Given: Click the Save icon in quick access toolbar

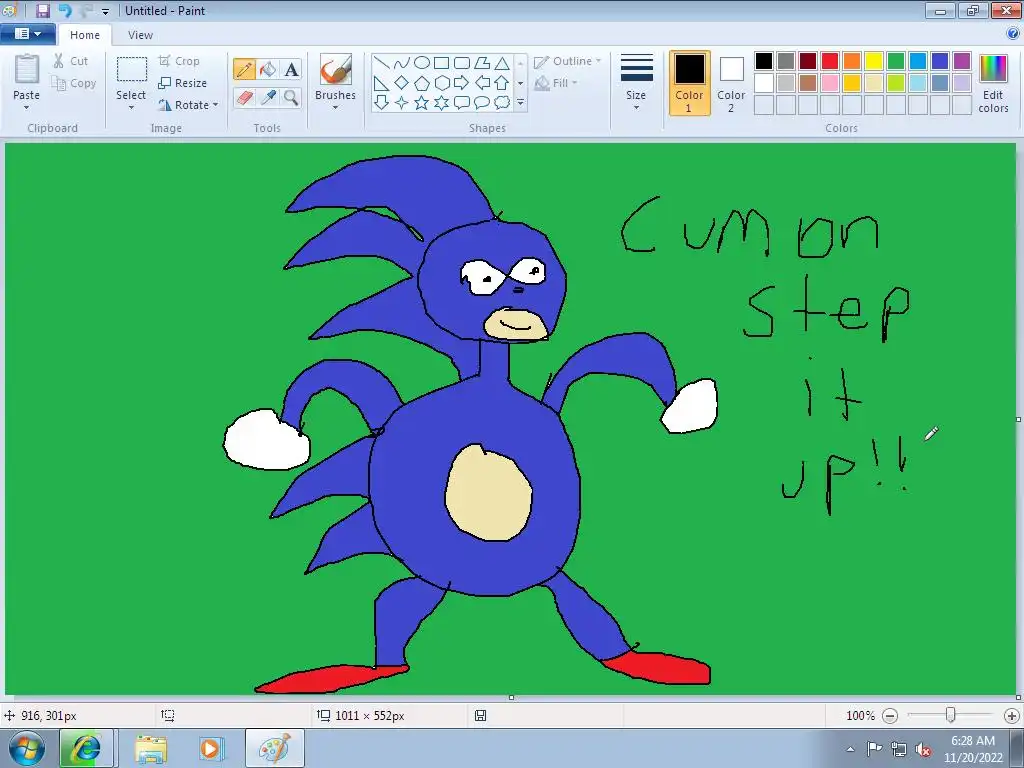Looking at the screenshot, I should click(43, 10).
